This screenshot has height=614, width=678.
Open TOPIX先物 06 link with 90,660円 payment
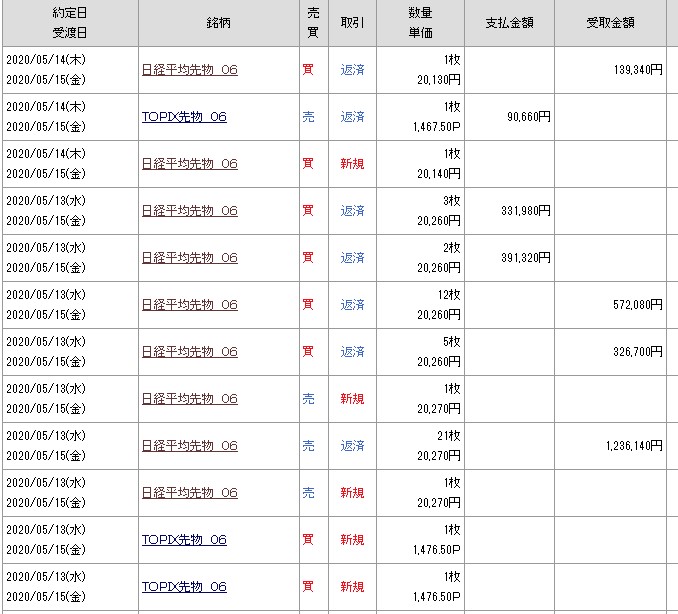(x=184, y=117)
